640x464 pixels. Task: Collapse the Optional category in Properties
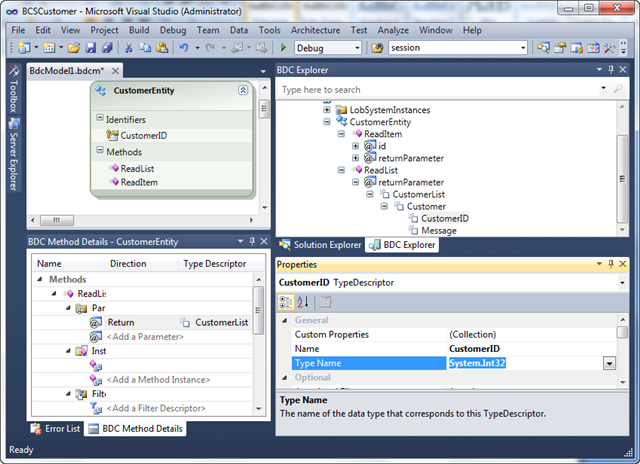click(284, 377)
